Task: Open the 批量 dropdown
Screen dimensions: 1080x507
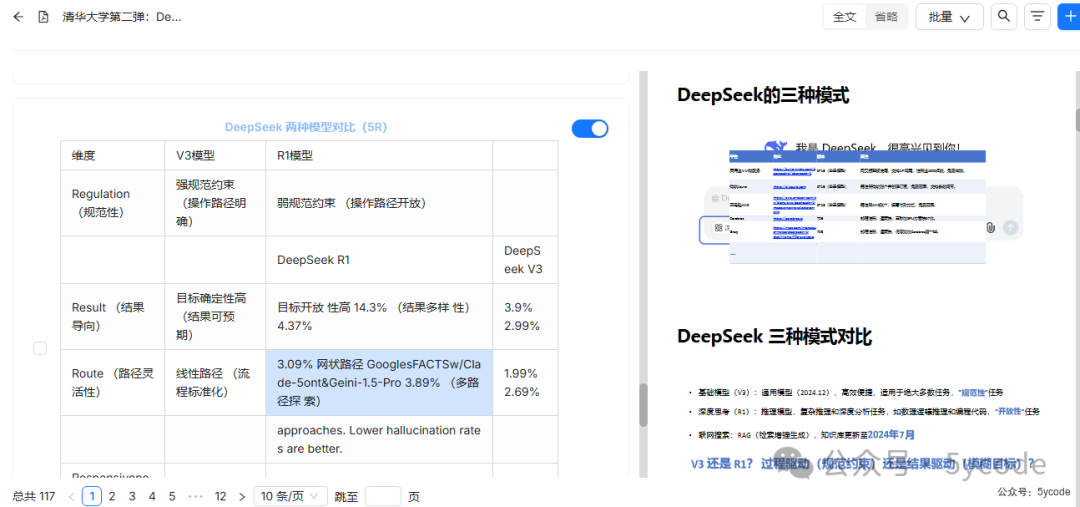Action: click(949, 17)
